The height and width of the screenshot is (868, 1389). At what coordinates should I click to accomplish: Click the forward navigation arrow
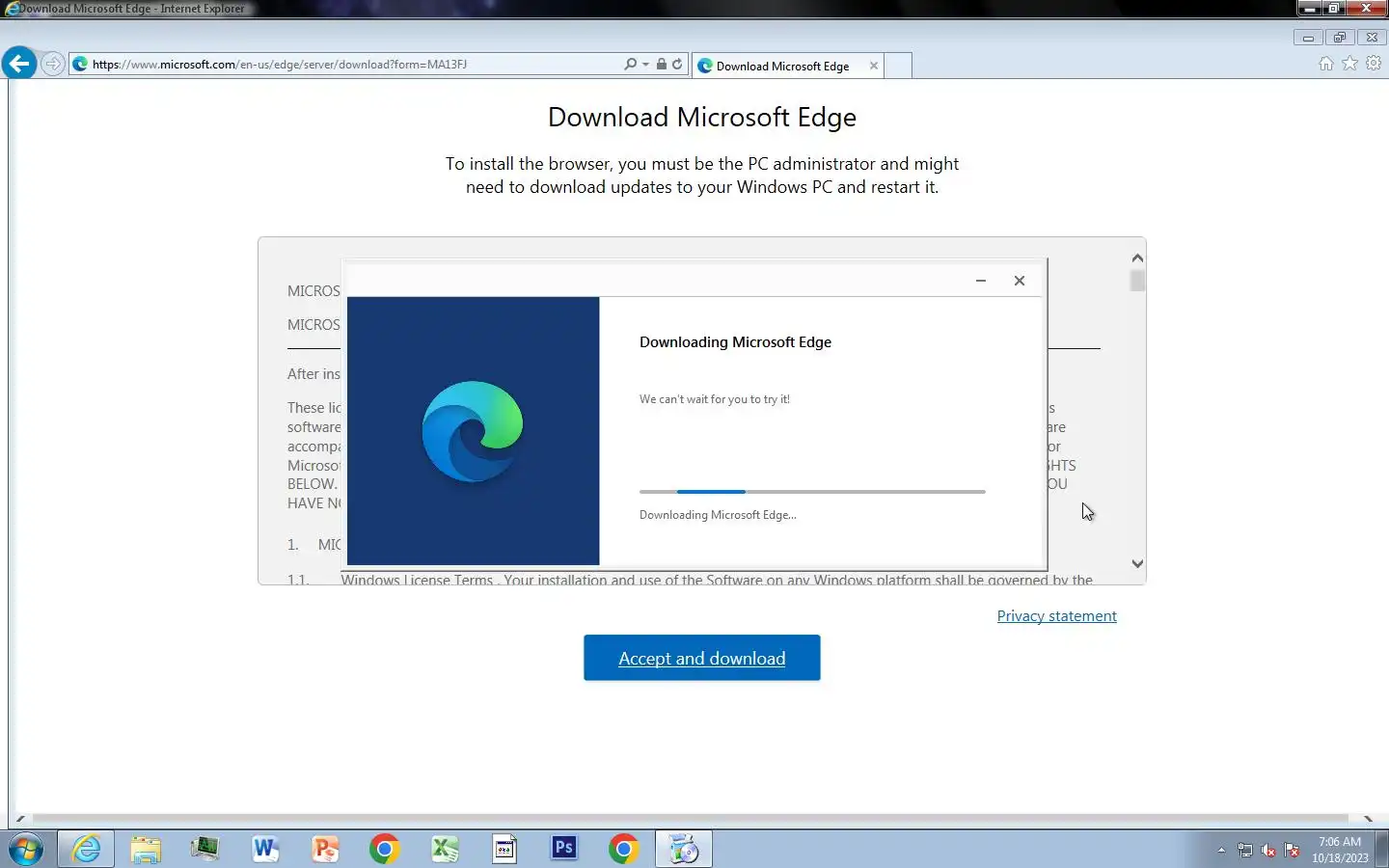[x=53, y=64]
